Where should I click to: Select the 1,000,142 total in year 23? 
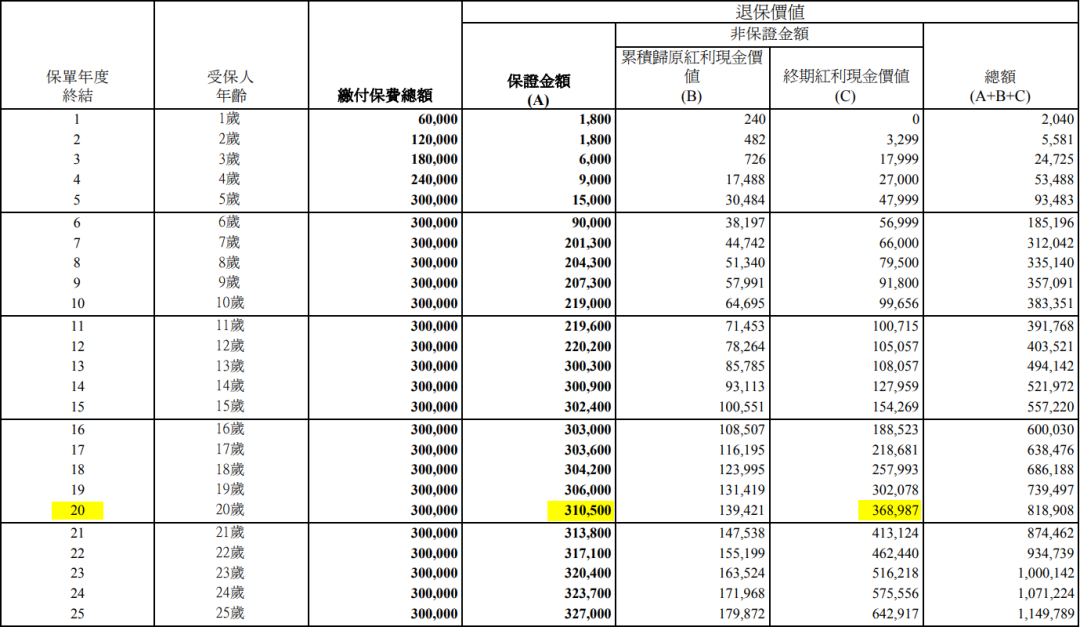click(1041, 573)
